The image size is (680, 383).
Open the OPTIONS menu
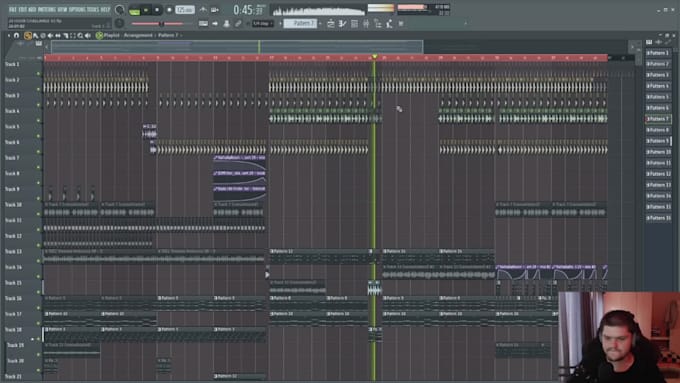[x=78, y=9]
